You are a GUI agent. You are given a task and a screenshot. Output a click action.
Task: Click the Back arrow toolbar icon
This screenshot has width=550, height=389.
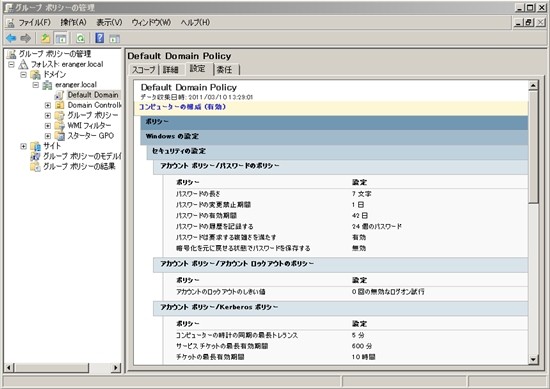[x=11, y=38]
